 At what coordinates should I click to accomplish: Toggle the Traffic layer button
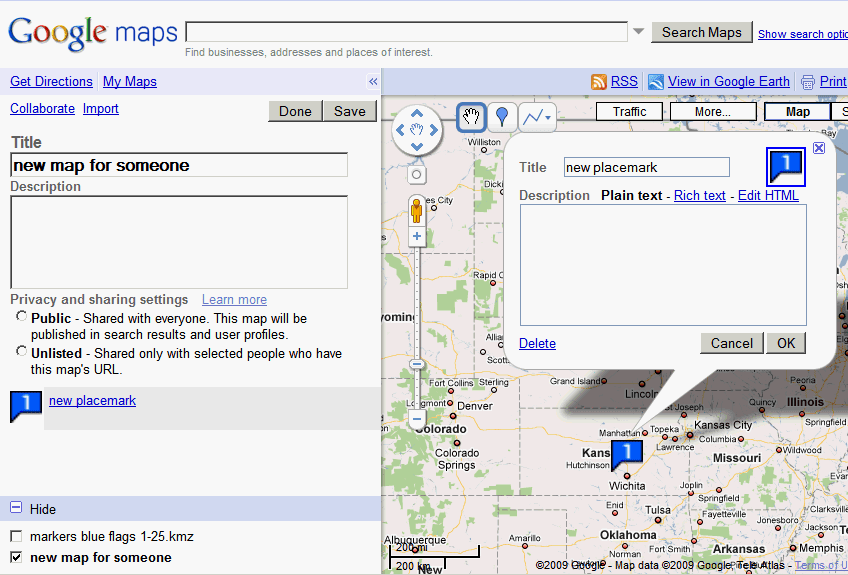click(629, 111)
